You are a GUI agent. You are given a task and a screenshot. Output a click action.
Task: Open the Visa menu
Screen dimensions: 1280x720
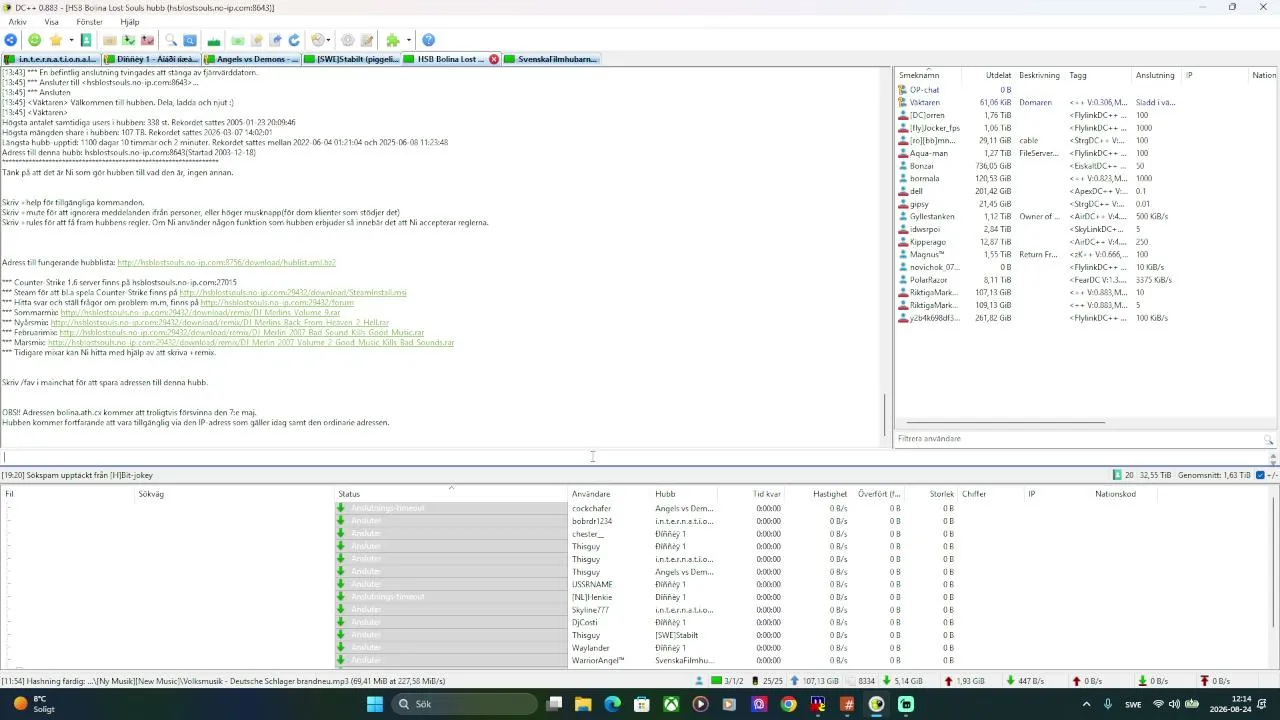click(51, 22)
